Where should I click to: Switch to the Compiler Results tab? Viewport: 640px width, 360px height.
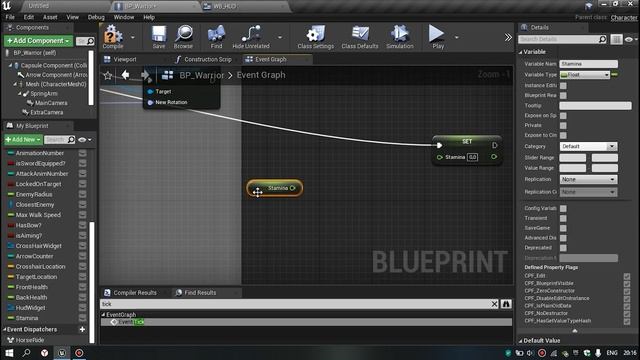point(135,293)
